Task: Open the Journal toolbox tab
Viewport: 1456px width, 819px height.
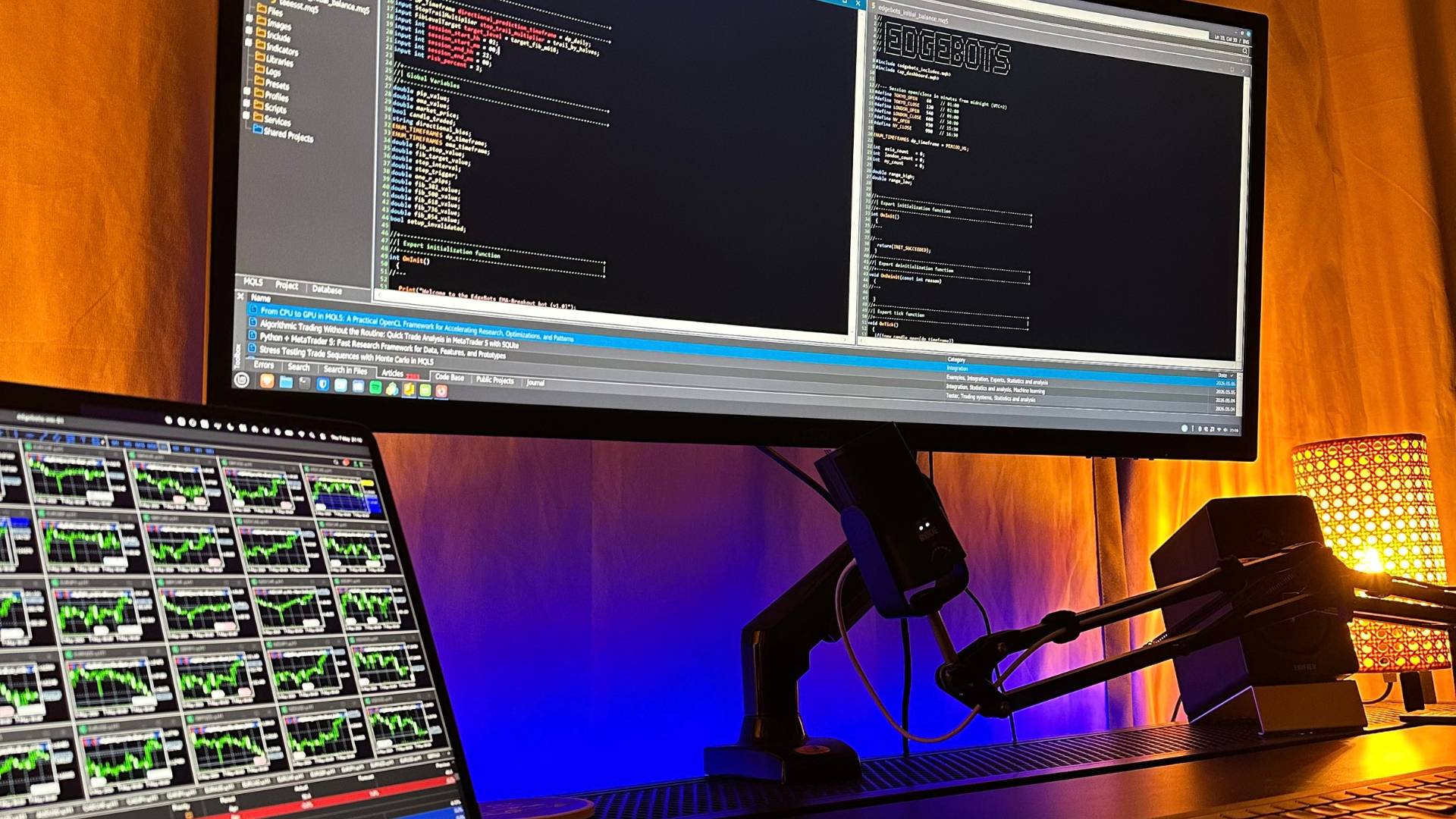Action: pyautogui.click(x=535, y=382)
